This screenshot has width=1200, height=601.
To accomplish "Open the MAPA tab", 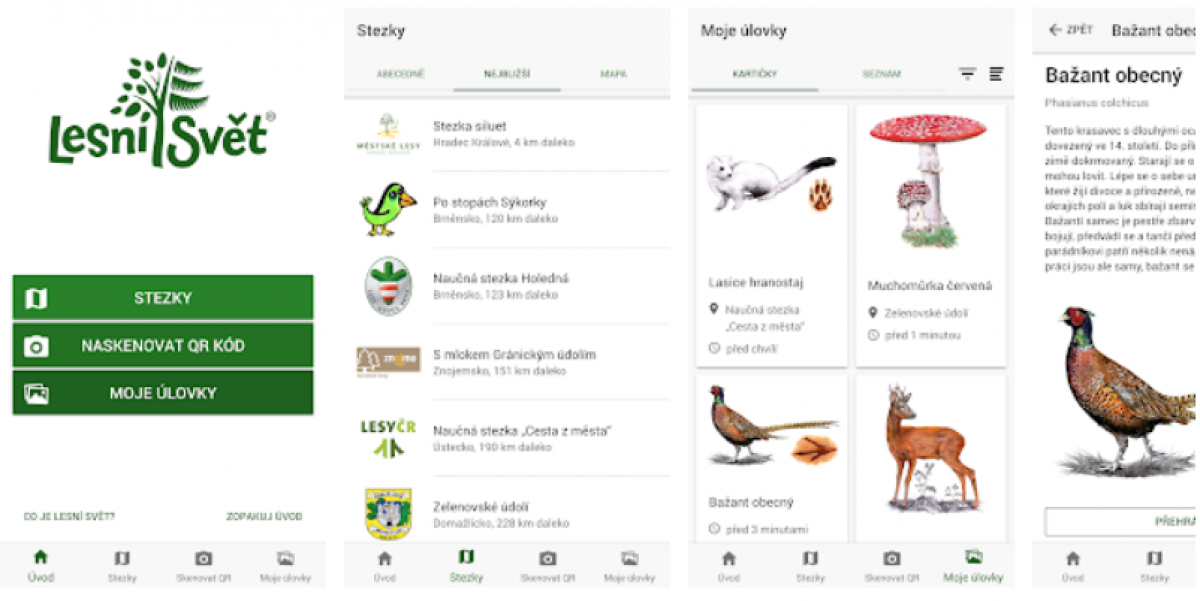I will click(613, 74).
